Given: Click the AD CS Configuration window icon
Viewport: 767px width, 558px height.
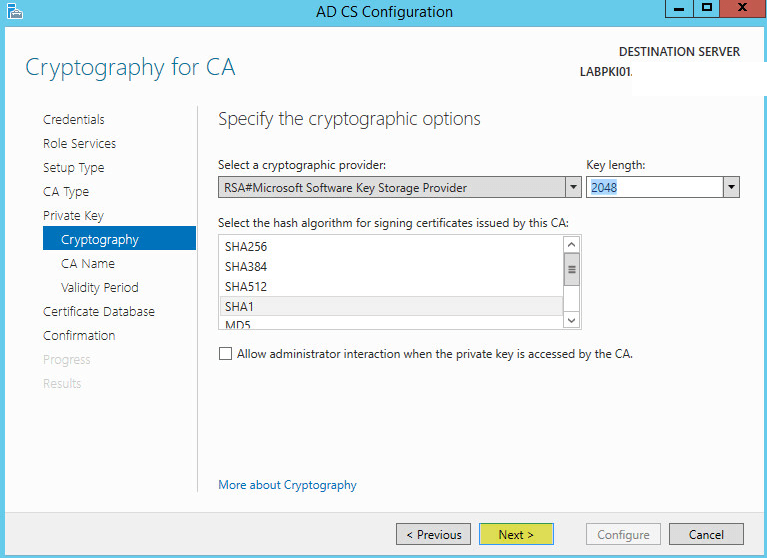Looking at the screenshot, I should click(x=14, y=11).
